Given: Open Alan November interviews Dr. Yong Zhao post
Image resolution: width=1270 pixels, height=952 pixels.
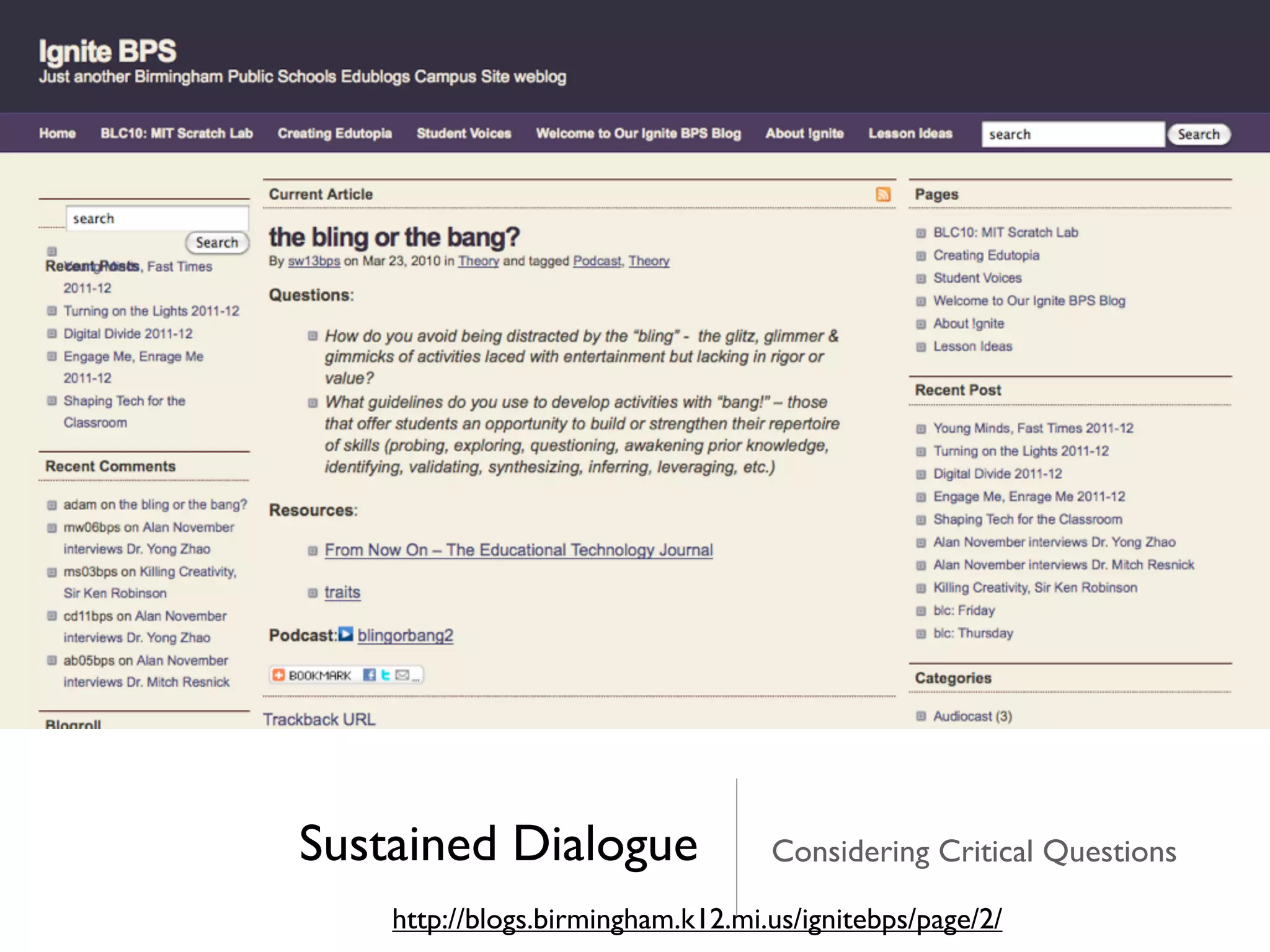Looking at the screenshot, I should [1054, 542].
